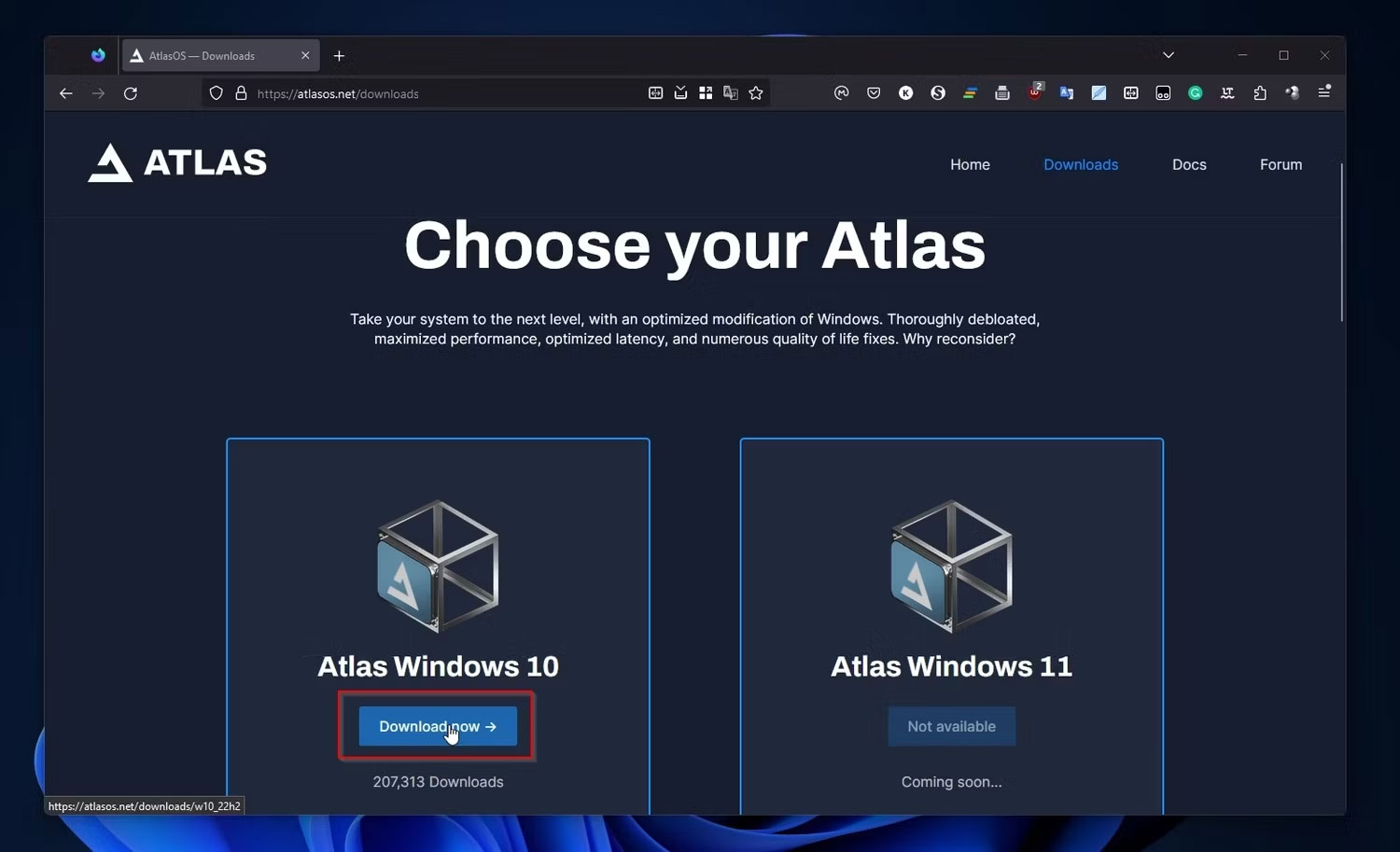The height and width of the screenshot is (852, 1400).
Task: Click the white circular S extension icon
Action: pos(938,93)
